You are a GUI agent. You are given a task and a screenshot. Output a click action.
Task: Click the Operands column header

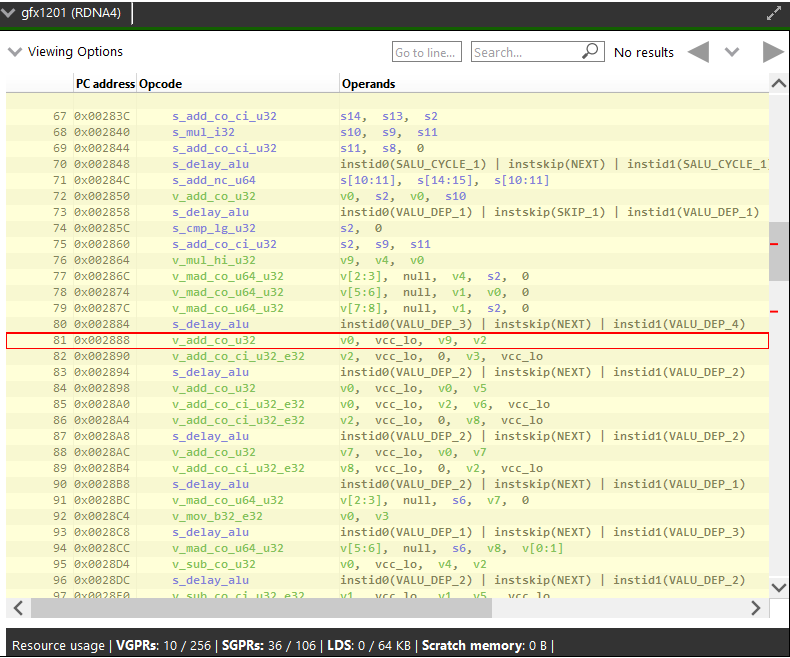(368, 84)
